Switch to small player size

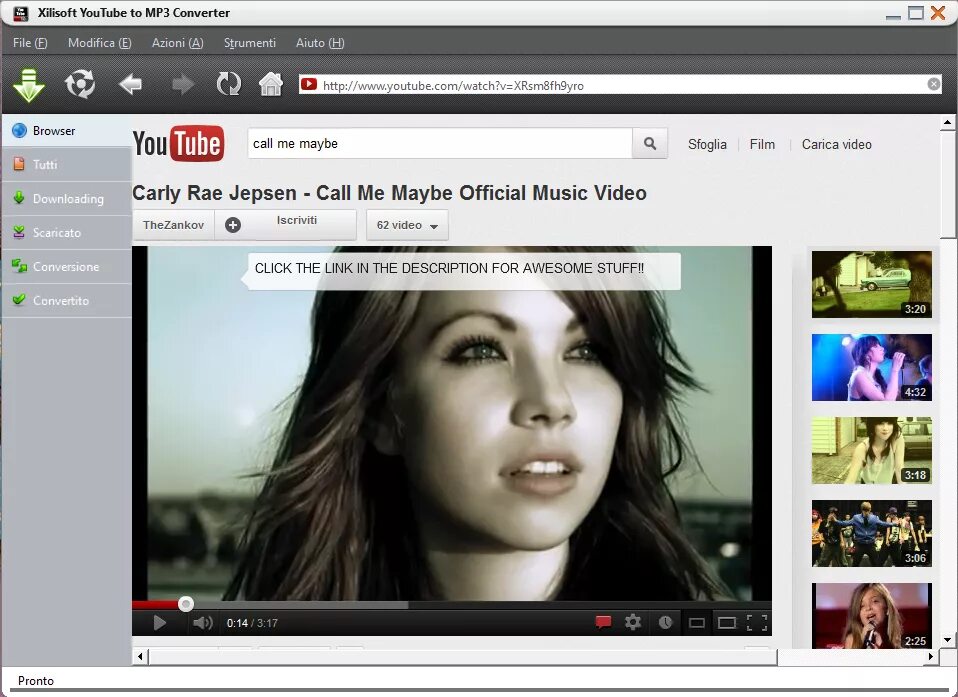point(697,623)
